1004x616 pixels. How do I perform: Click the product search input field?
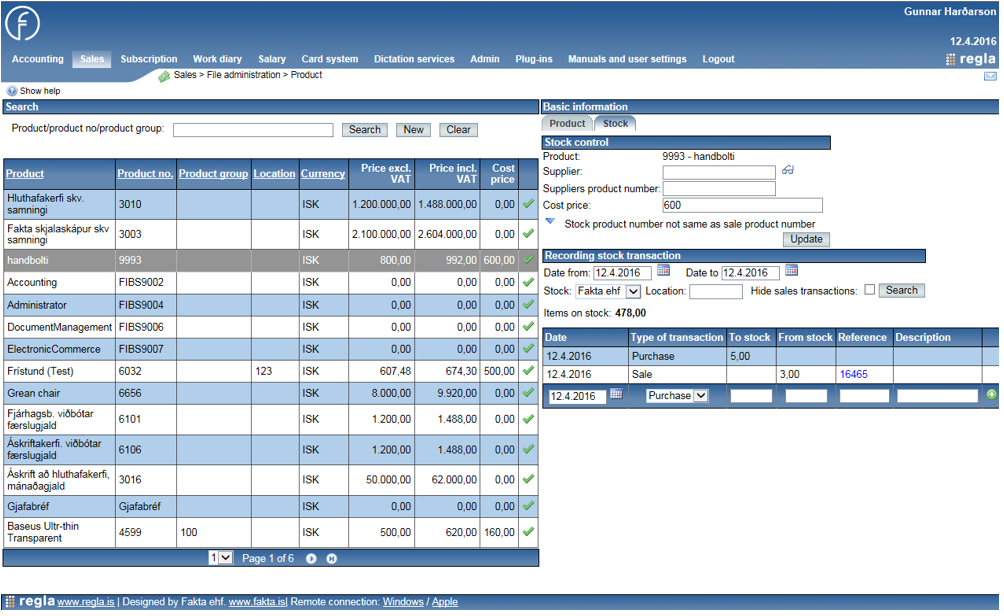(253, 130)
